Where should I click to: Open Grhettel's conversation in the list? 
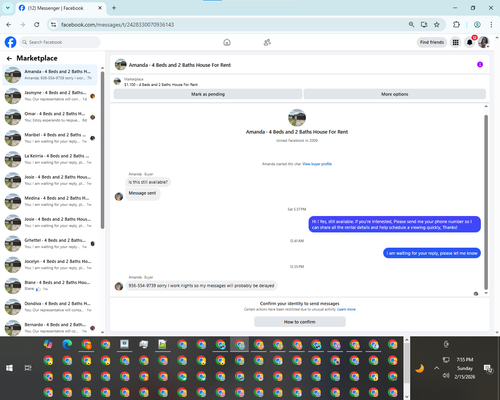click(x=50, y=243)
